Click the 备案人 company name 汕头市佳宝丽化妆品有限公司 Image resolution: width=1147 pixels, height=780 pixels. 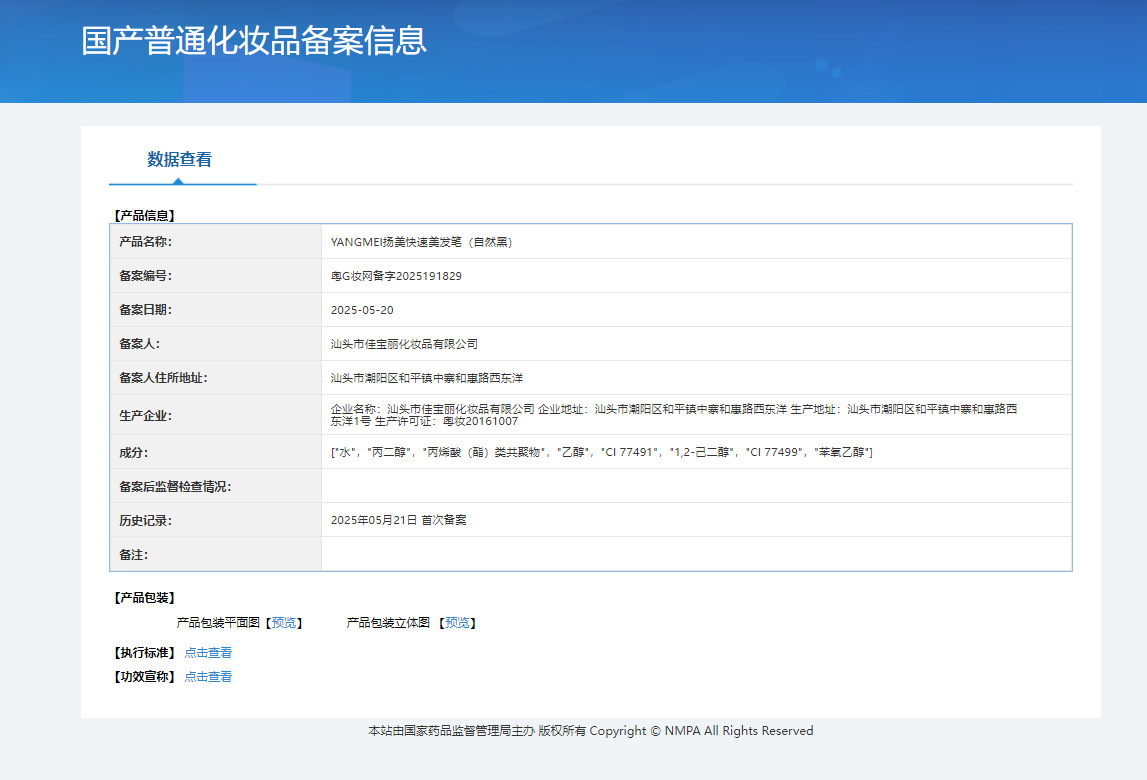click(404, 344)
